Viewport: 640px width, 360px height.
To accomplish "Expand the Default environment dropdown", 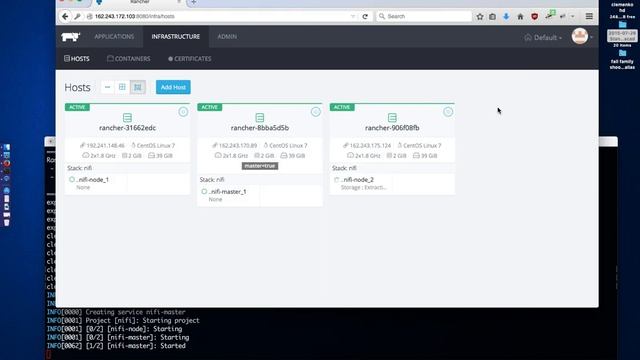I will [x=543, y=38].
